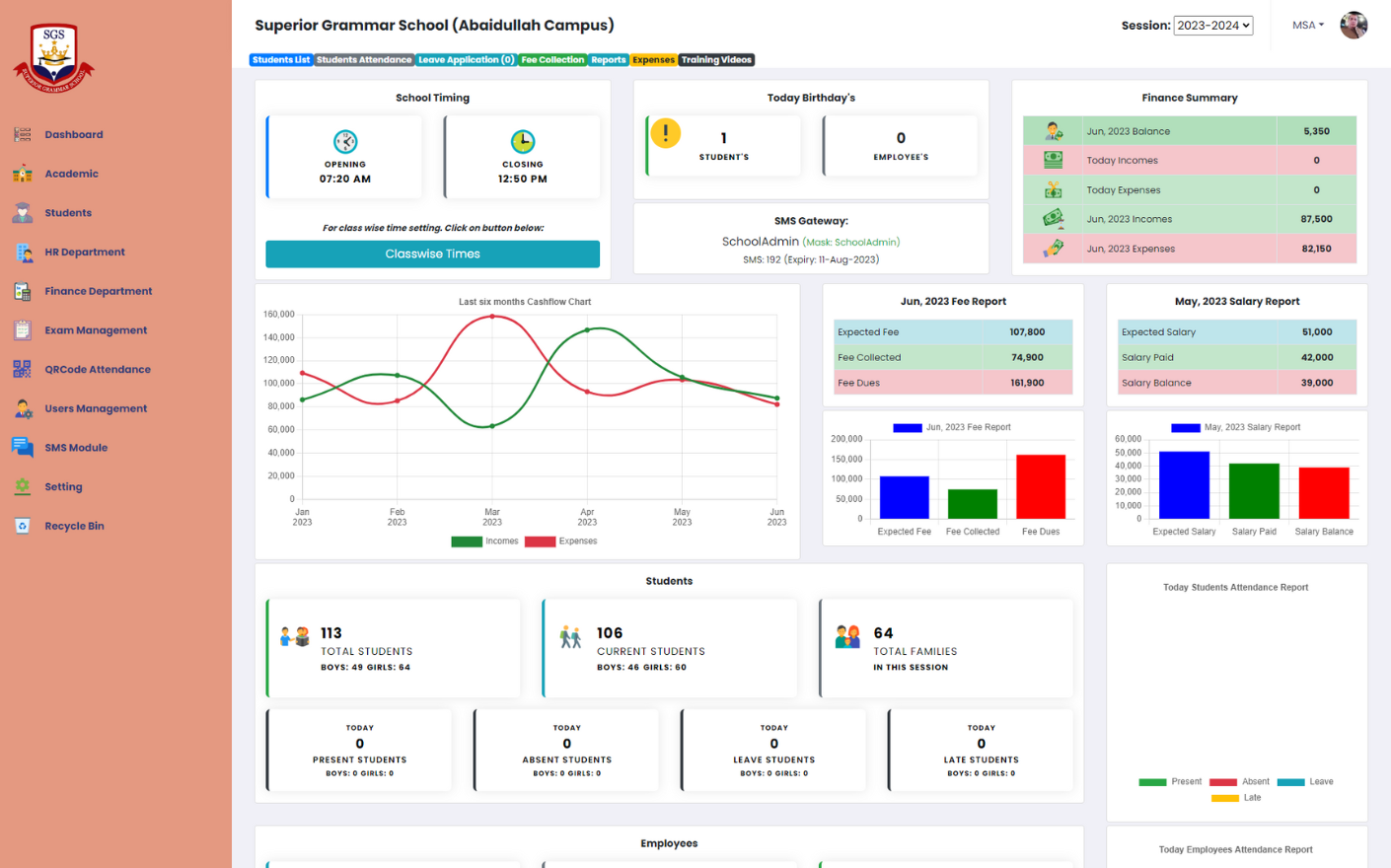
Task: Go to Dashboard in the sidebar
Action: (x=74, y=134)
